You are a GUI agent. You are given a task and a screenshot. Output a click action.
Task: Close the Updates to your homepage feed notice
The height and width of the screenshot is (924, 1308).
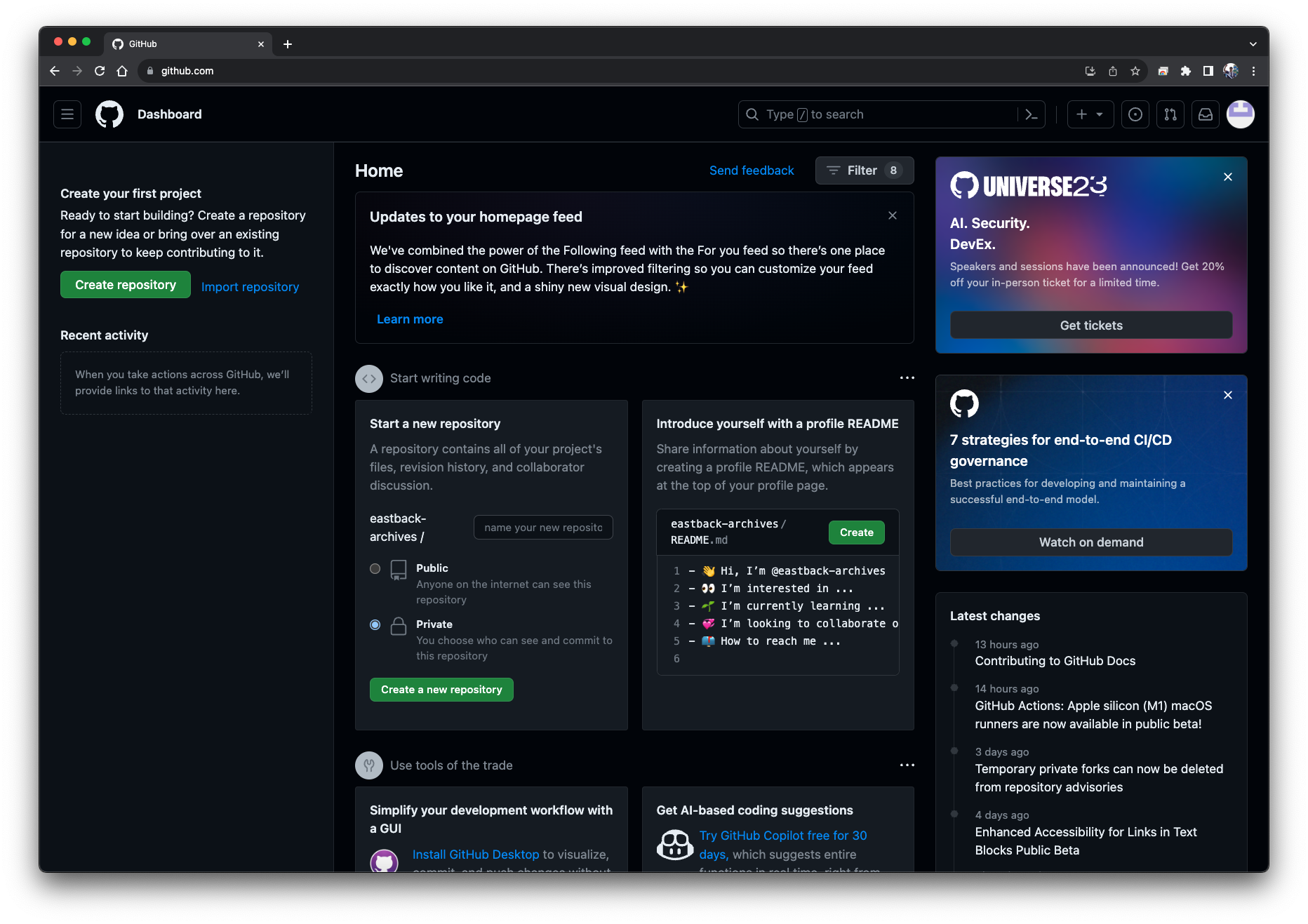coord(893,215)
